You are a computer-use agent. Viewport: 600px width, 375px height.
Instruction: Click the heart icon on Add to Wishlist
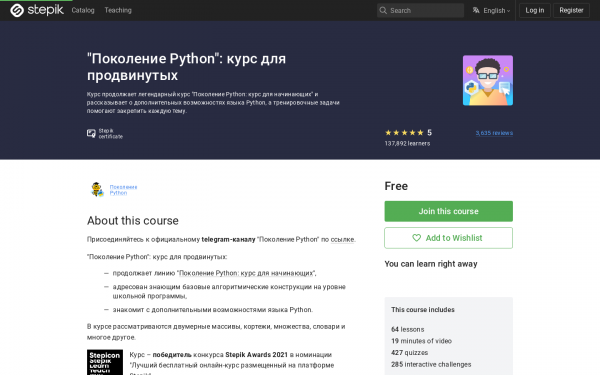tap(416, 238)
